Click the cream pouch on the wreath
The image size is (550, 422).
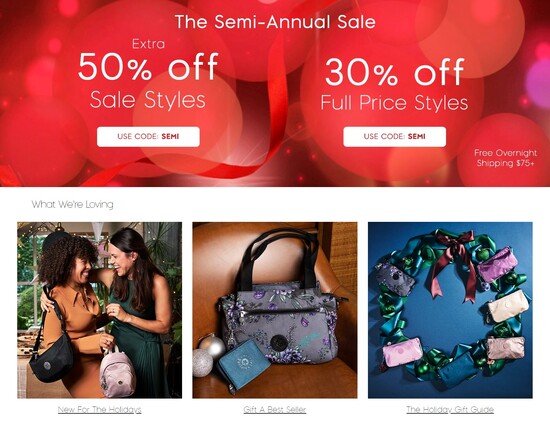[x=508, y=306]
